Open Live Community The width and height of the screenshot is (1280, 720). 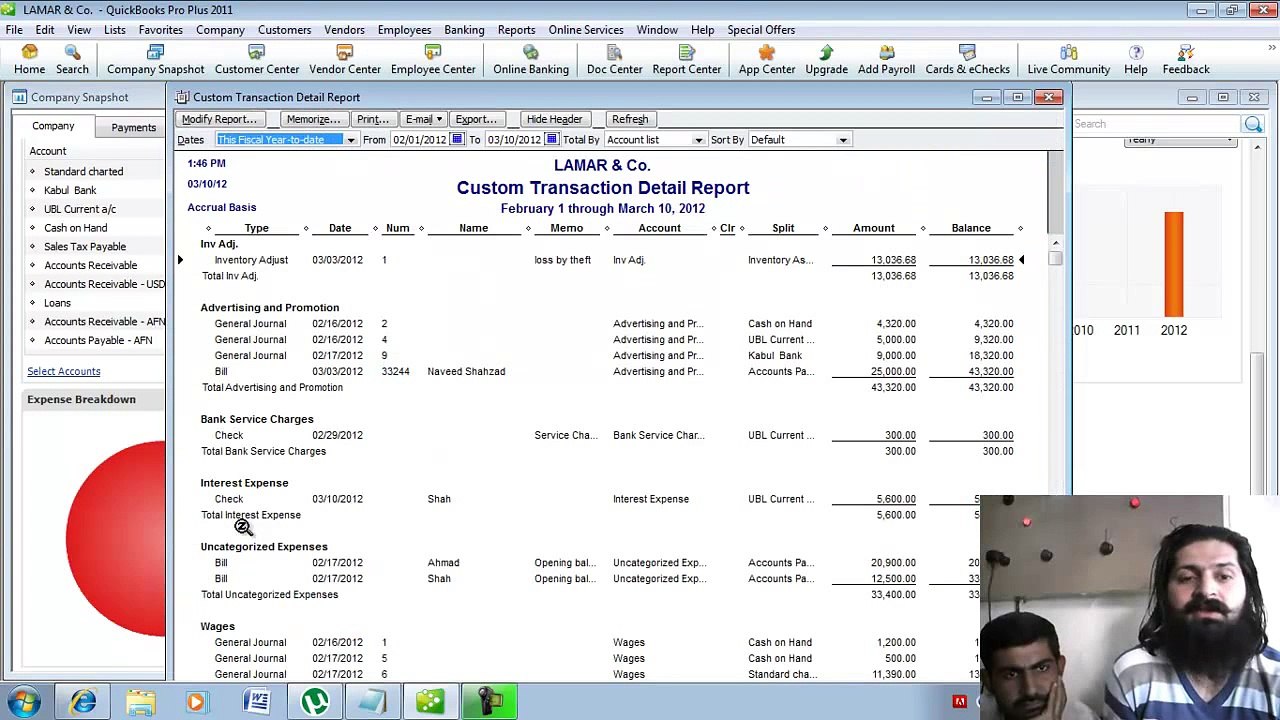pyautogui.click(x=1068, y=59)
